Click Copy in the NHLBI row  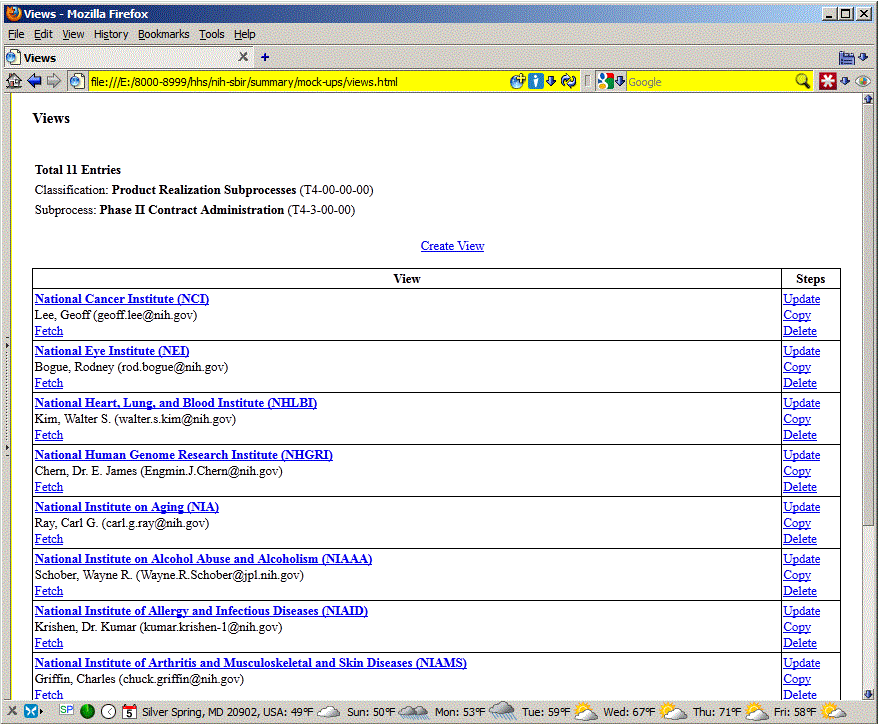797,419
